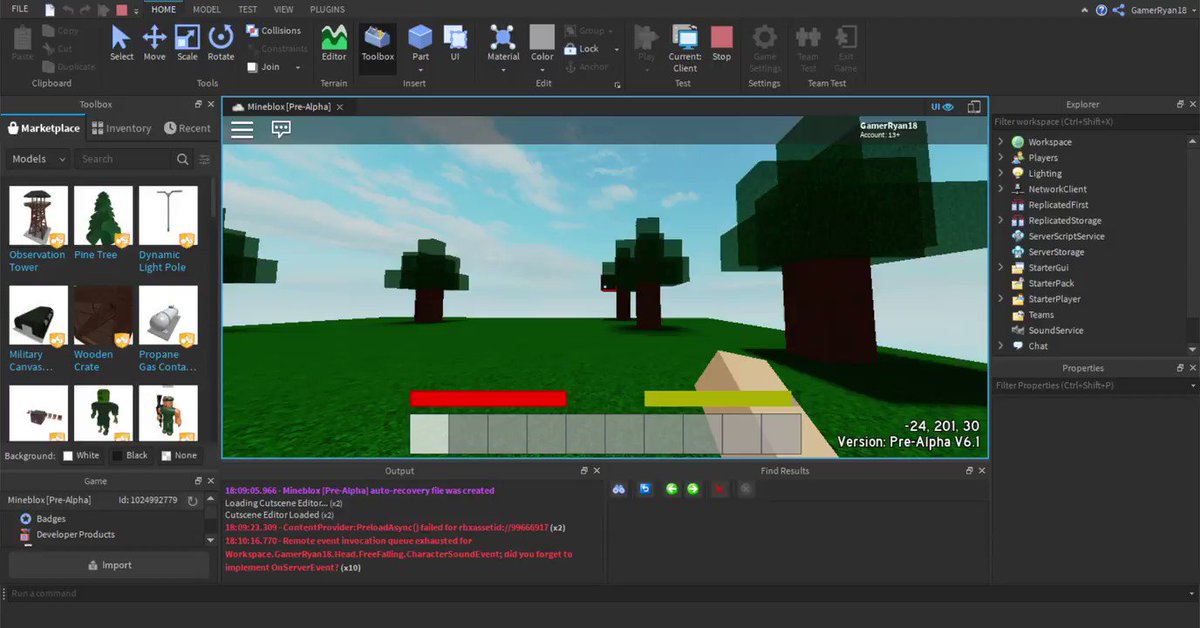Switch to the TEST ribbon tab
This screenshot has width=1200, height=628.
(247, 9)
